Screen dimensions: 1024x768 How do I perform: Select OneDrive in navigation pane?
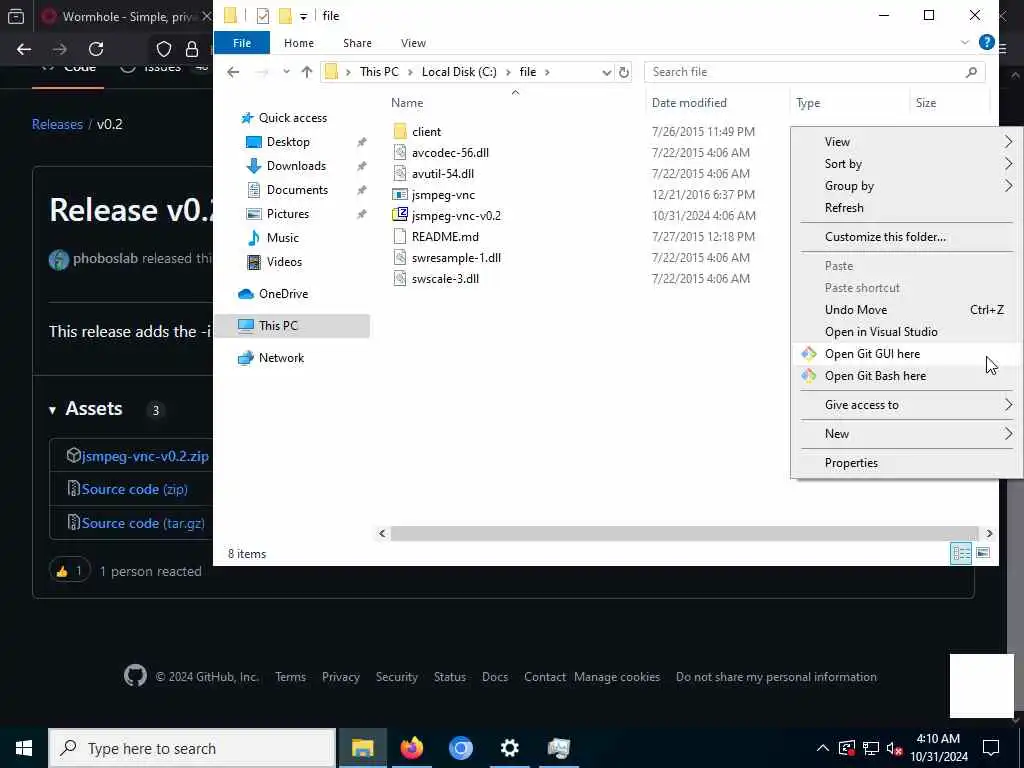click(x=283, y=294)
